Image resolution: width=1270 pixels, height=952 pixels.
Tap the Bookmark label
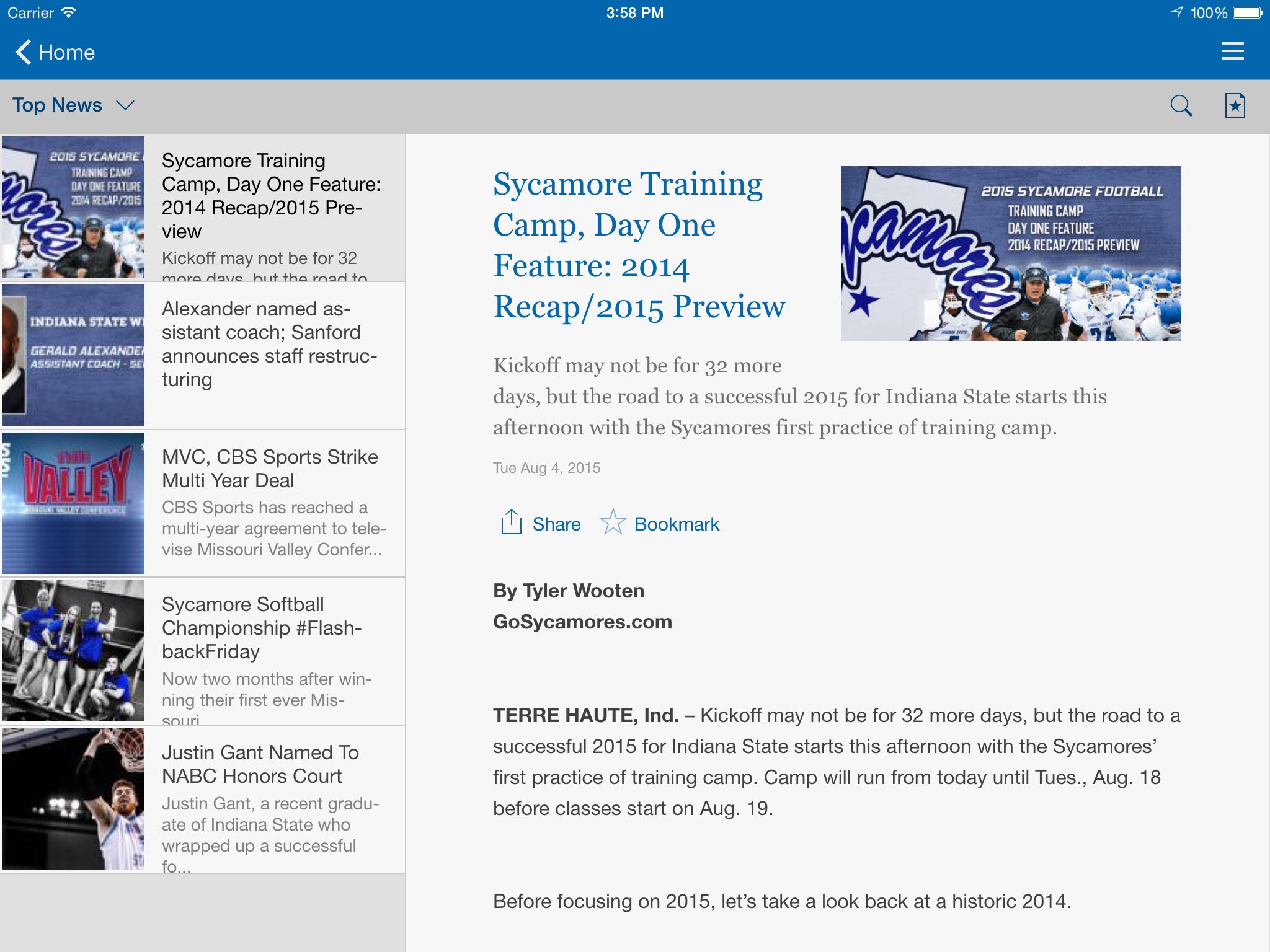click(x=677, y=524)
